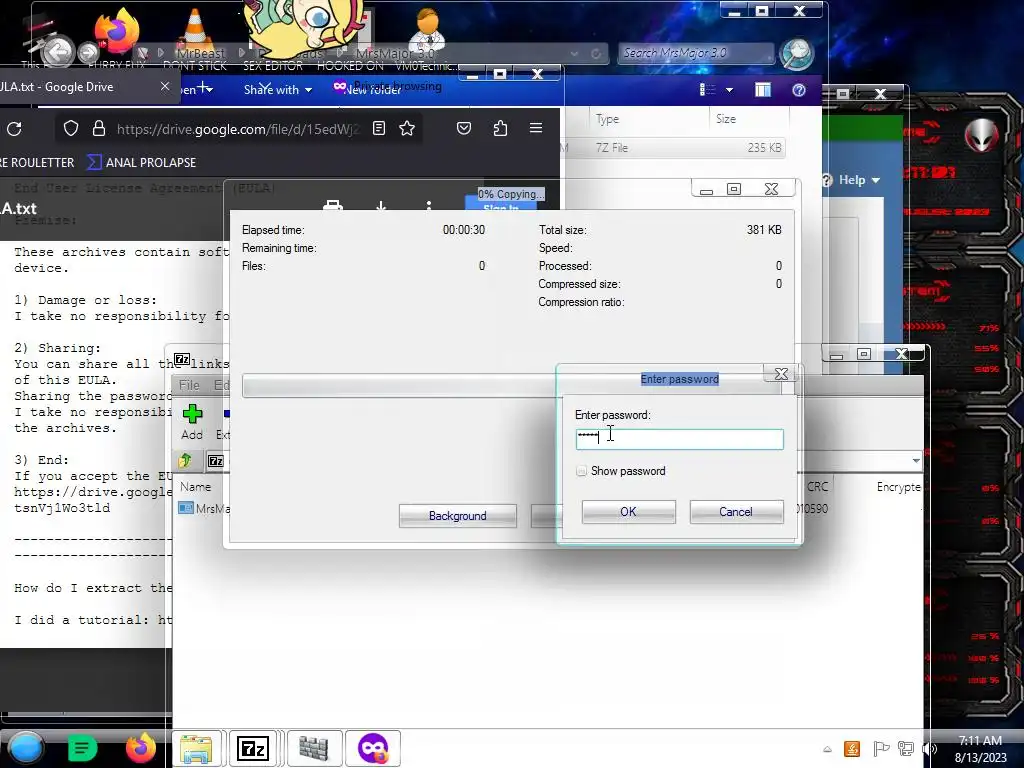The image size is (1024, 768).
Task: Close the Enter password dialog with X
Action: (x=780, y=374)
